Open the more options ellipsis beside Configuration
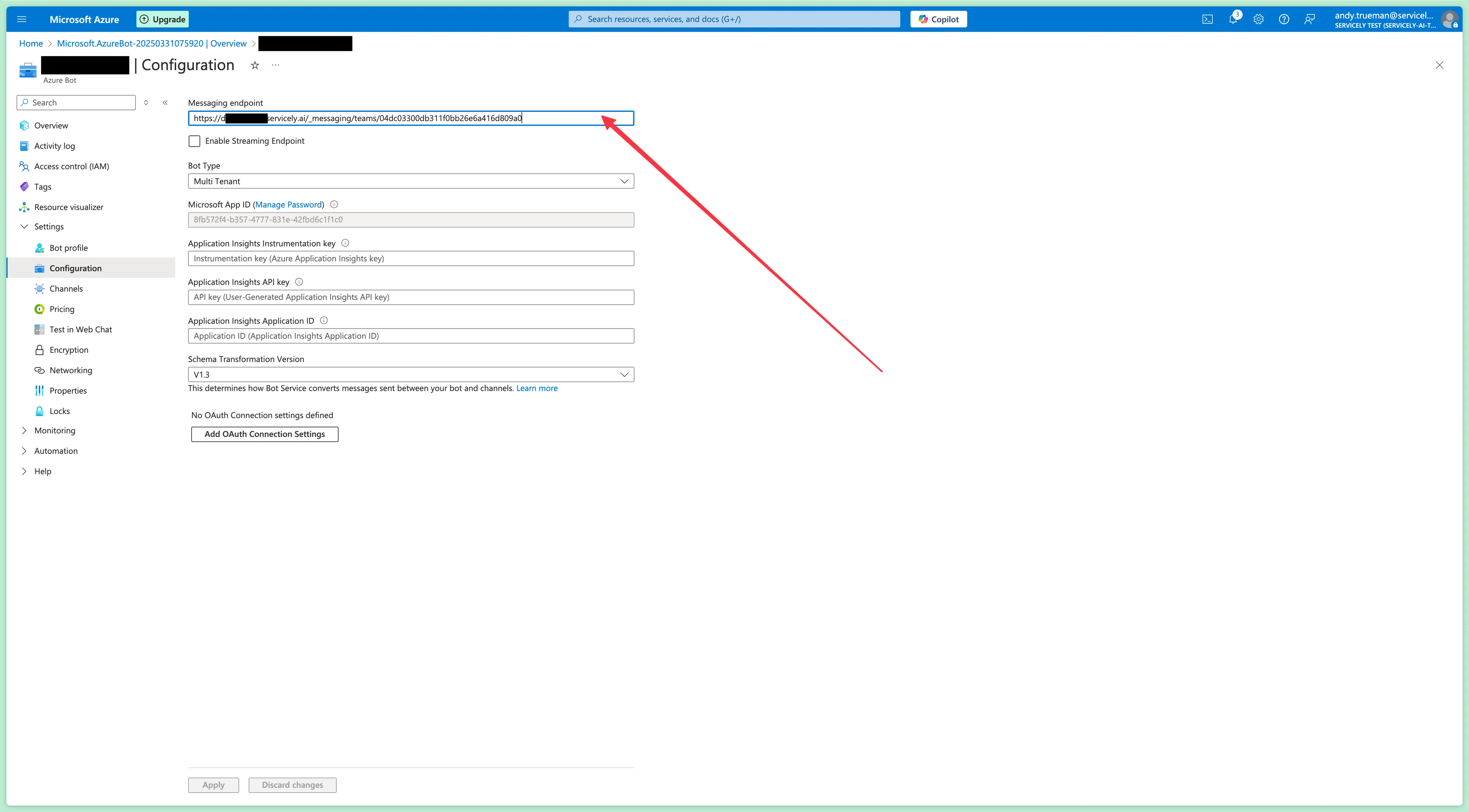The image size is (1469, 812). [x=275, y=65]
